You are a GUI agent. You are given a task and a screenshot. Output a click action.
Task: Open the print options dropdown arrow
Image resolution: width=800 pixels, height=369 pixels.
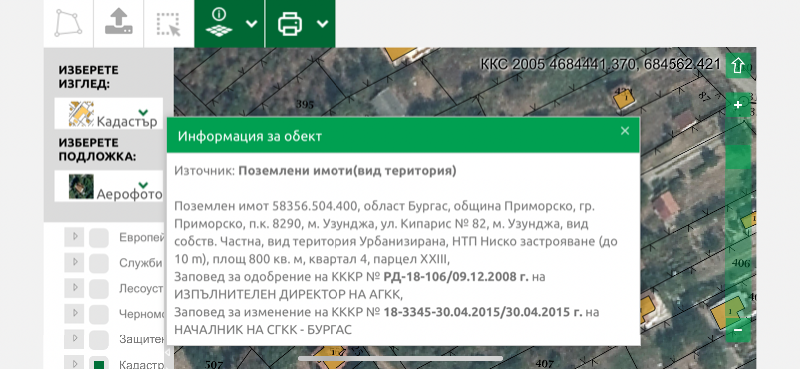[322, 24]
